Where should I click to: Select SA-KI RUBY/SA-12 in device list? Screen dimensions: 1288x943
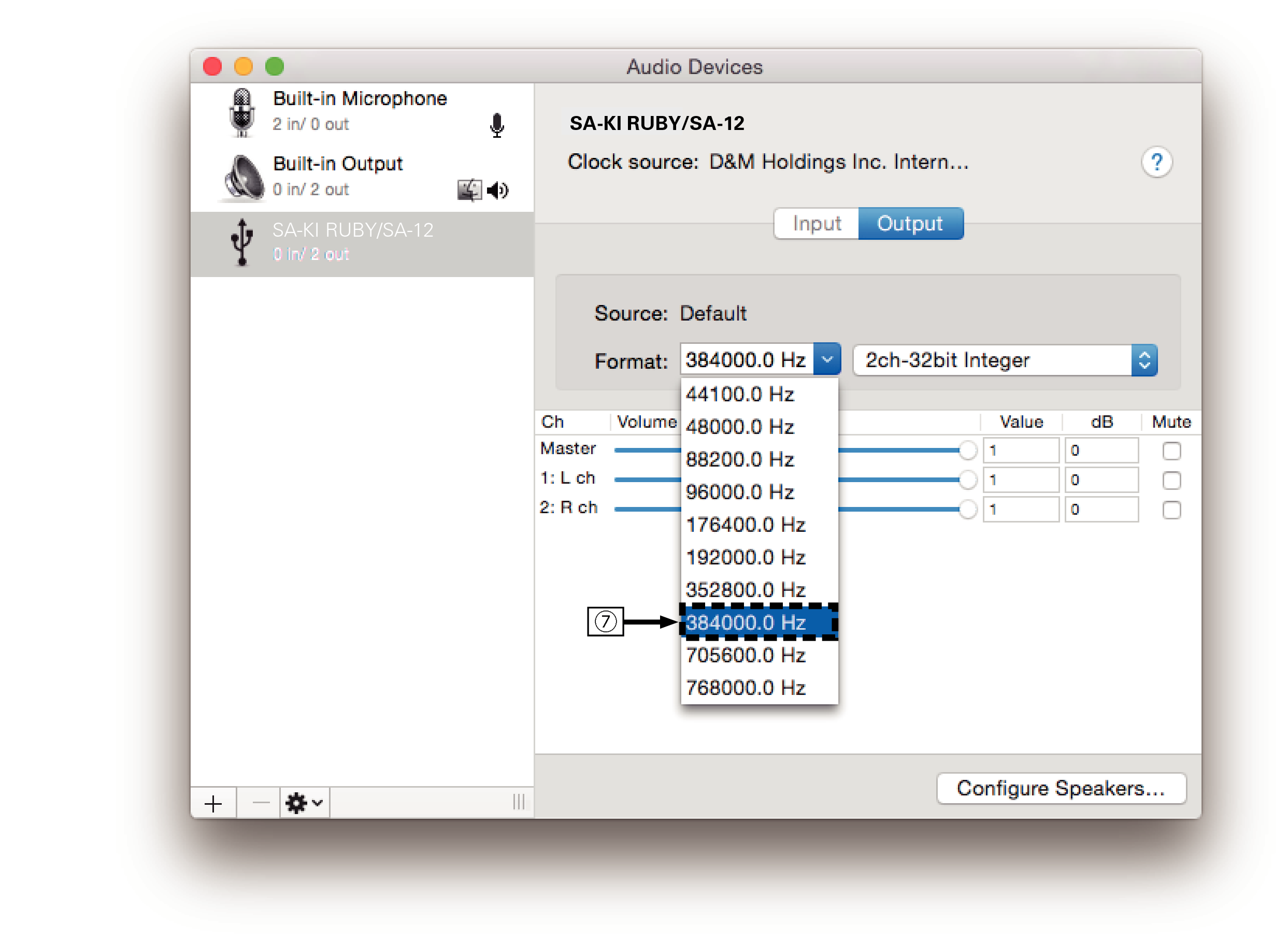pos(362,244)
